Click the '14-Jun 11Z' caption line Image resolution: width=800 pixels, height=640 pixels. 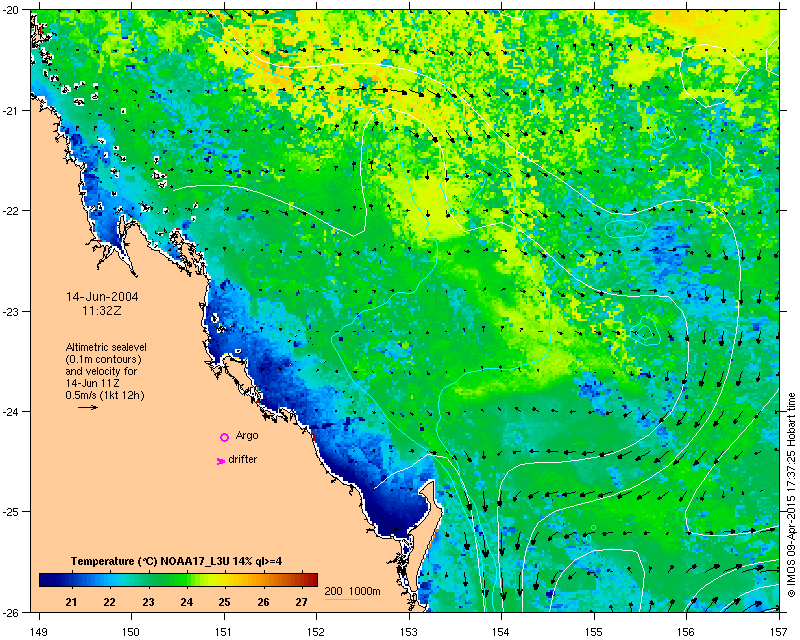click(x=92, y=383)
